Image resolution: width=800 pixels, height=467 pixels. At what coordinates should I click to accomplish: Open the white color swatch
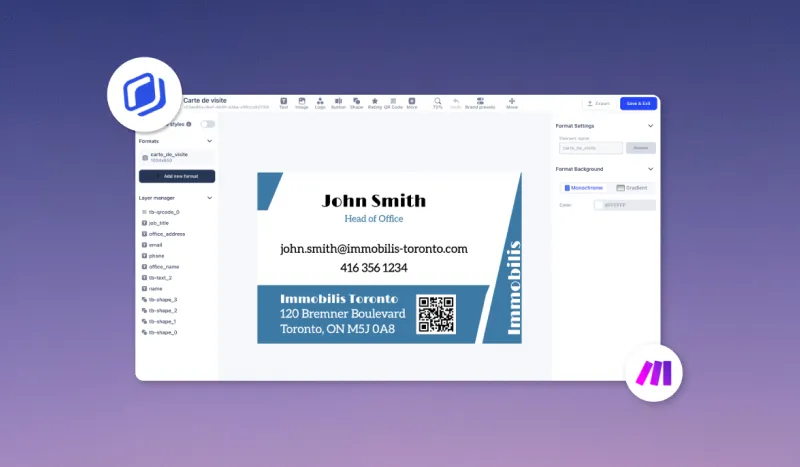click(598, 205)
